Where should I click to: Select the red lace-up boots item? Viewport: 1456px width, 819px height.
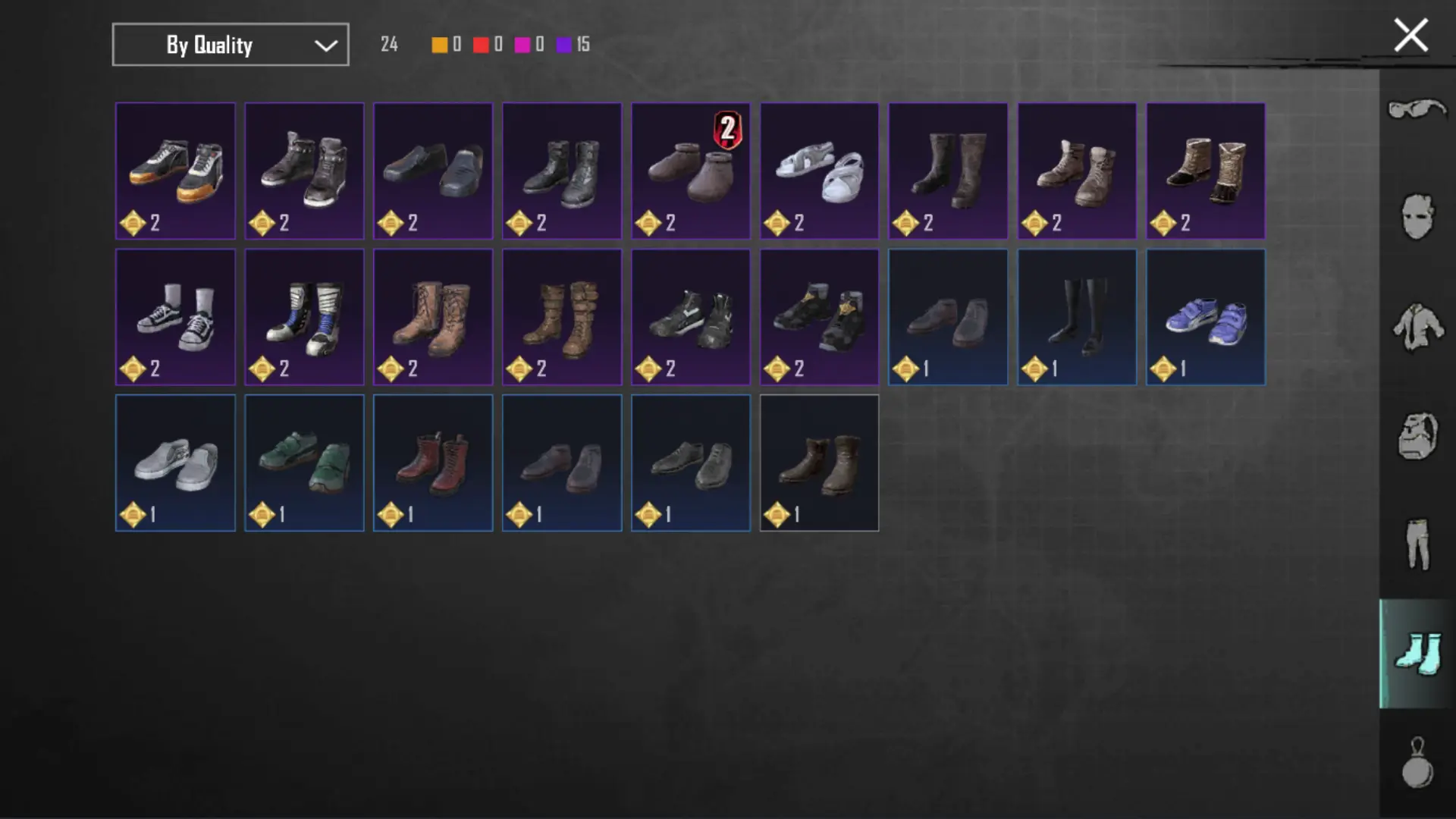point(433,463)
